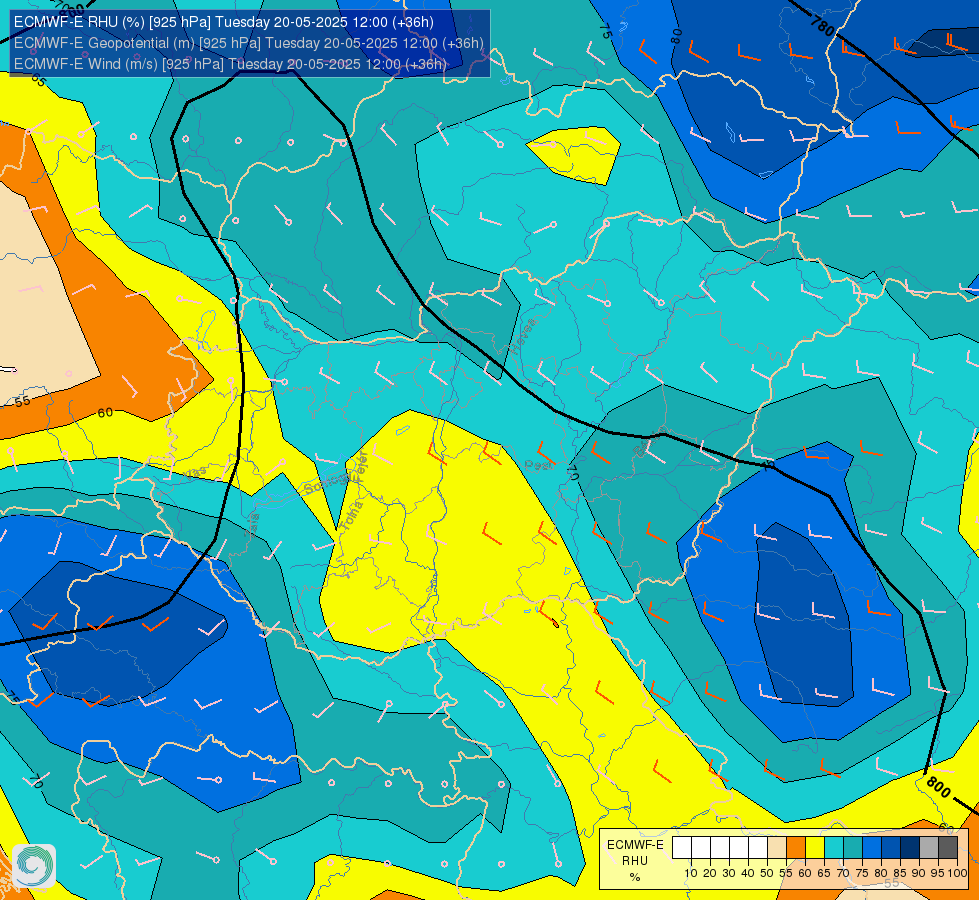Click the legend tick value 50

767,873
